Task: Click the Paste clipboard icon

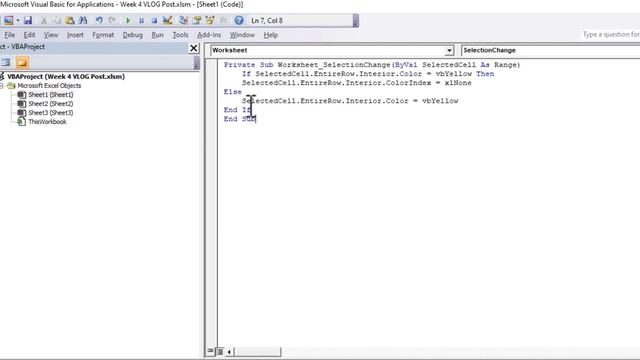Action: 70,20
